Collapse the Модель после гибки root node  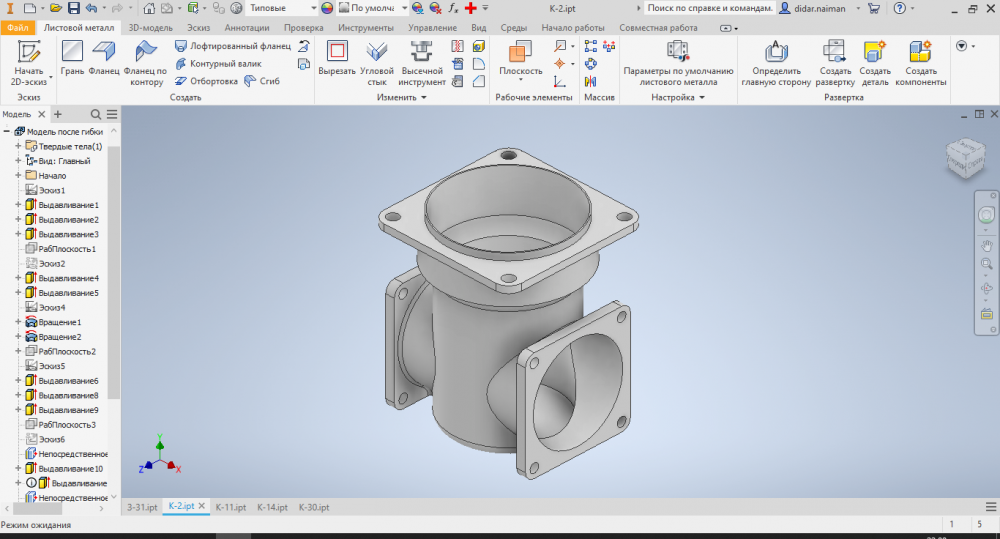point(7,132)
